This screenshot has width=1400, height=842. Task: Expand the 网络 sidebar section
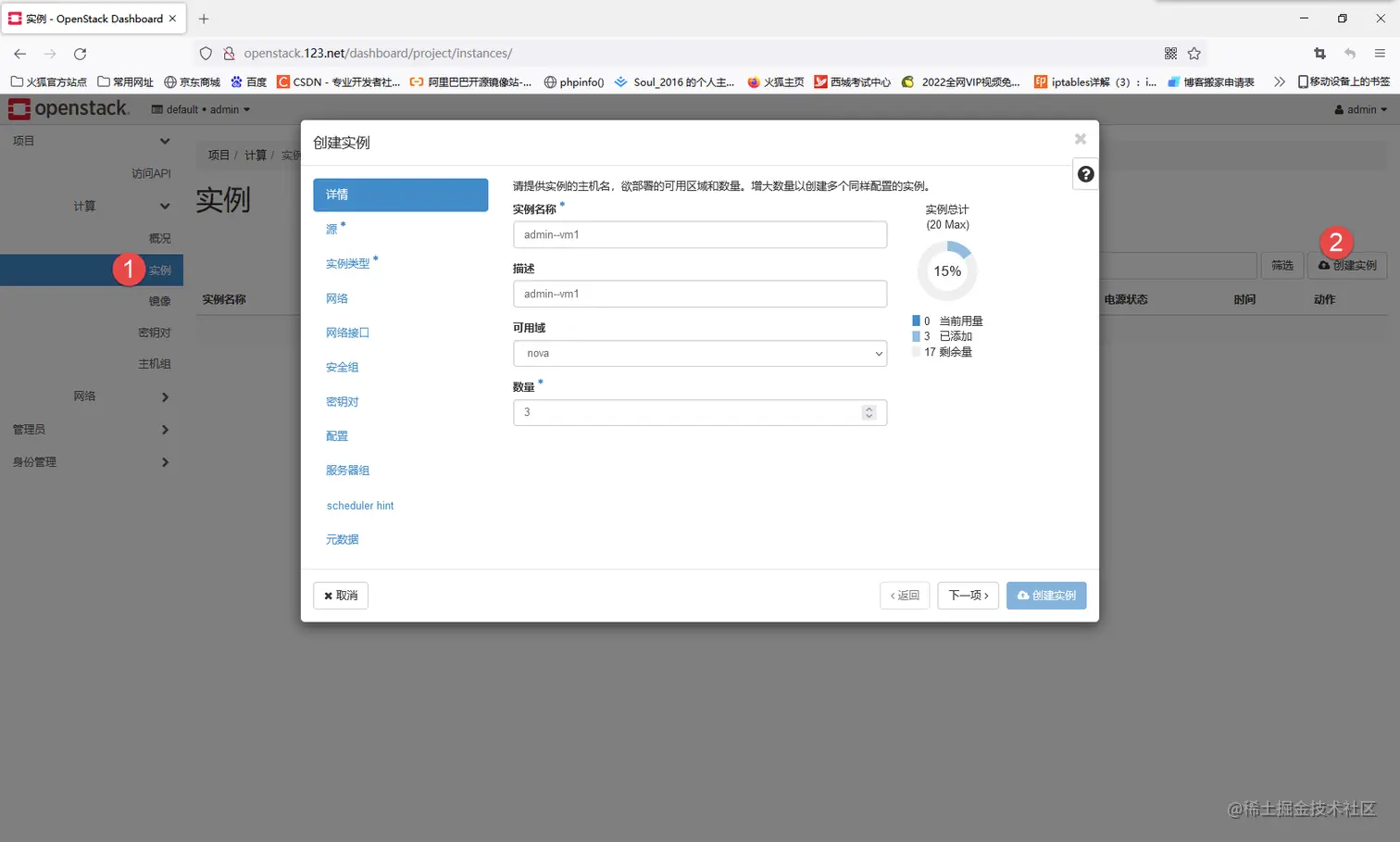(x=92, y=396)
